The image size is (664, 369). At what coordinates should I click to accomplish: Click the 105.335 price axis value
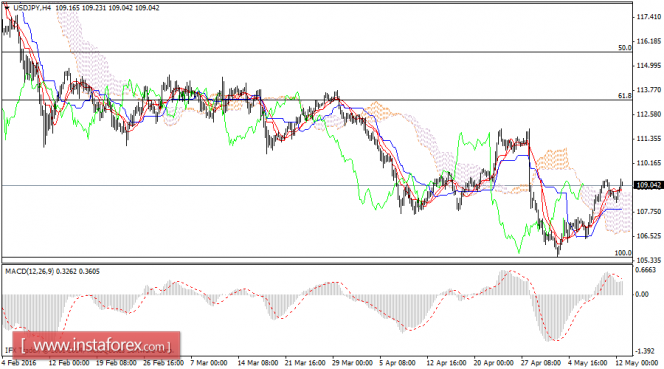[648, 260]
